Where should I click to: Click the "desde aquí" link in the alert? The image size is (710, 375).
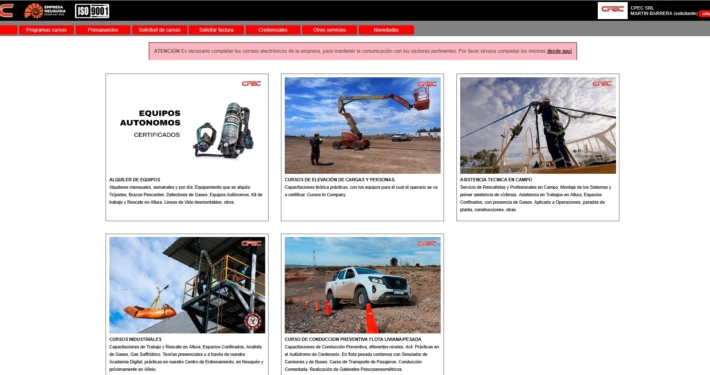[559, 51]
